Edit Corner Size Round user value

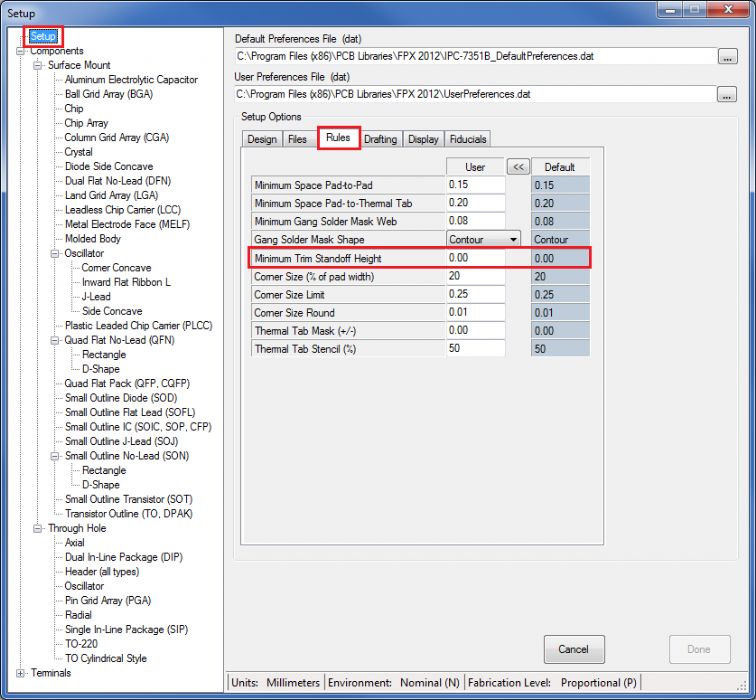pos(475,312)
